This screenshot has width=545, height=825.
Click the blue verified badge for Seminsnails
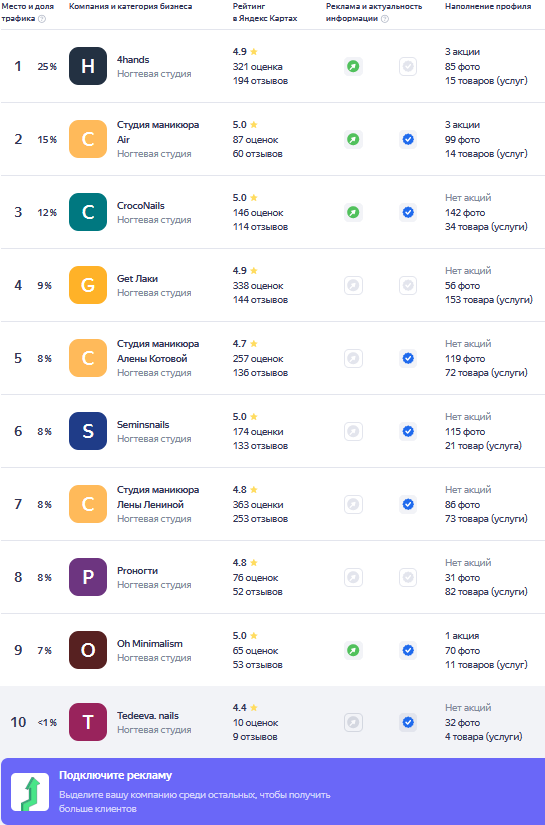(408, 431)
